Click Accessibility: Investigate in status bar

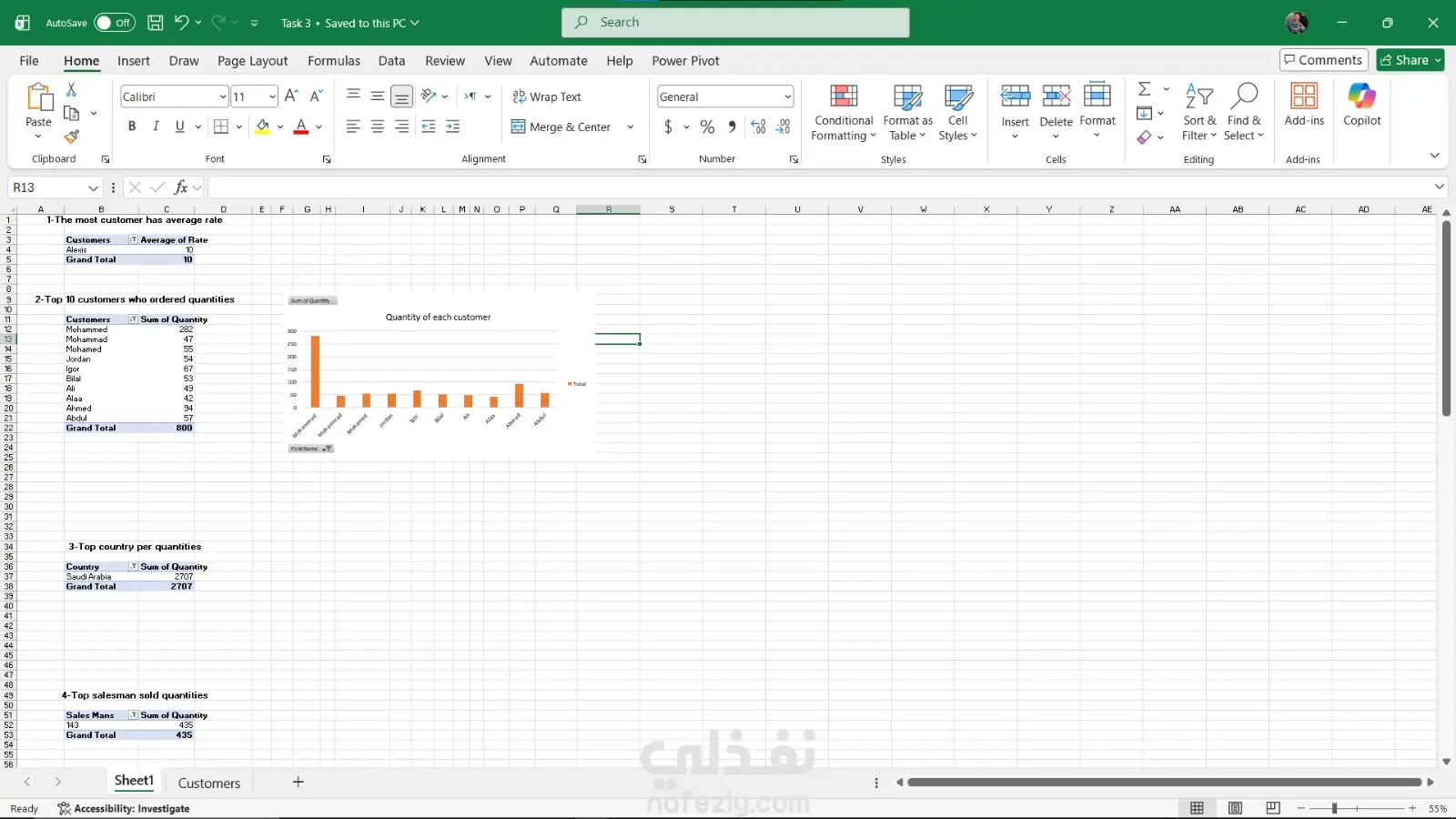click(x=124, y=808)
